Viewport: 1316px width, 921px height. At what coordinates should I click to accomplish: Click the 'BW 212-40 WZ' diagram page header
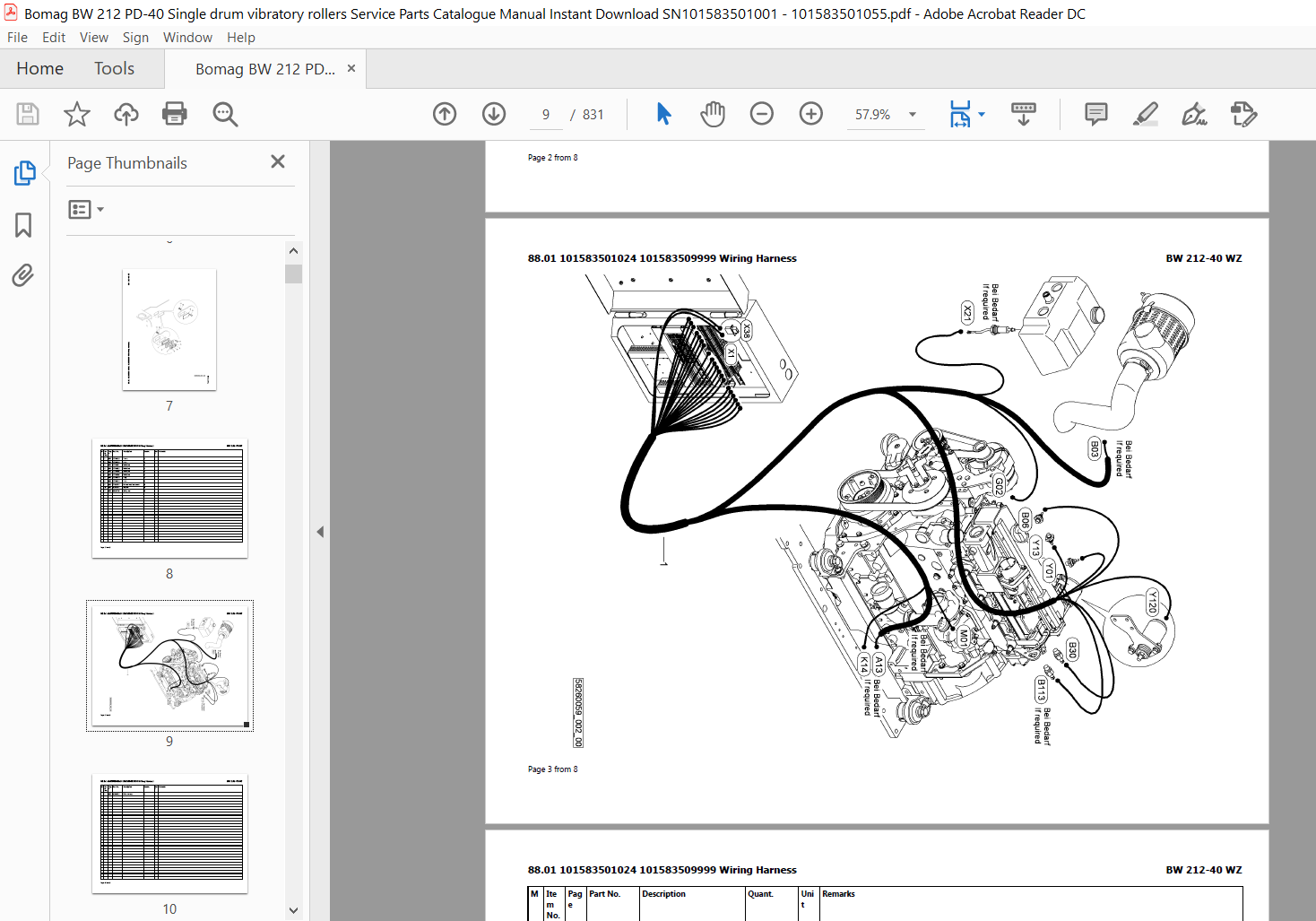tap(1204, 258)
